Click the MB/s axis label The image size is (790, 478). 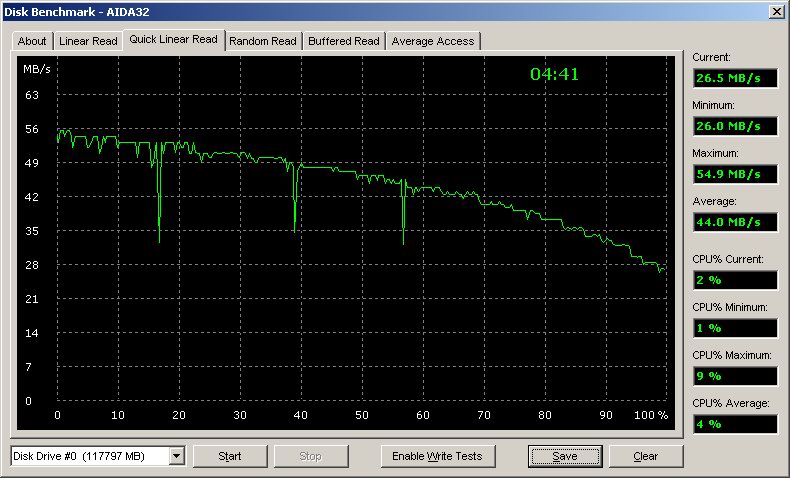pos(37,70)
